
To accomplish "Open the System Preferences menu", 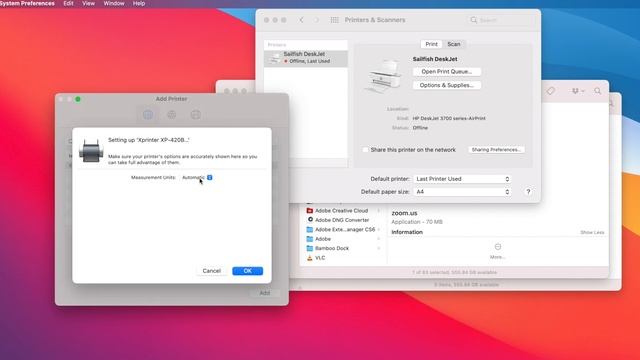I will pos(27,3).
